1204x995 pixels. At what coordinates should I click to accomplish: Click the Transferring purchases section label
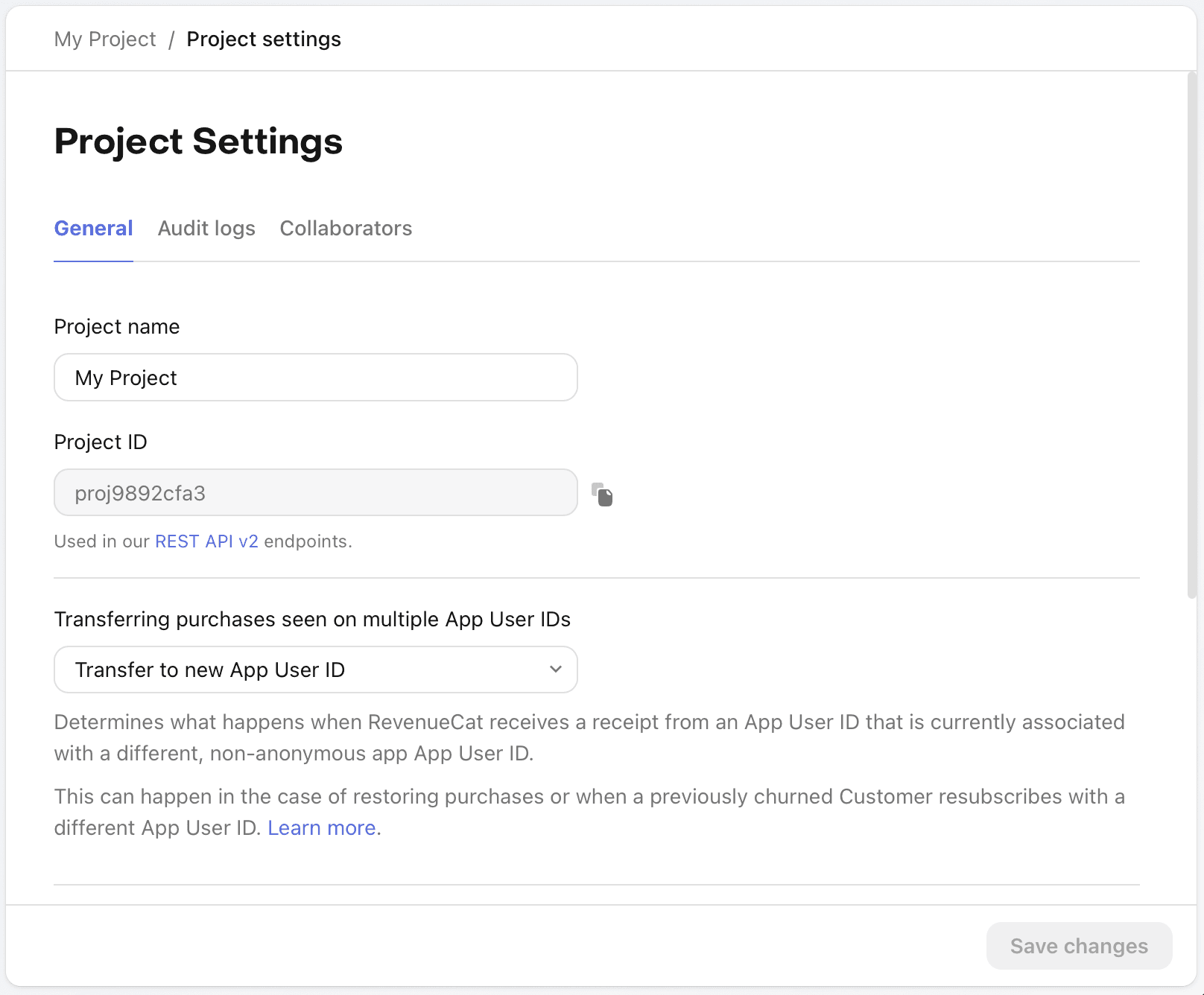[312, 619]
